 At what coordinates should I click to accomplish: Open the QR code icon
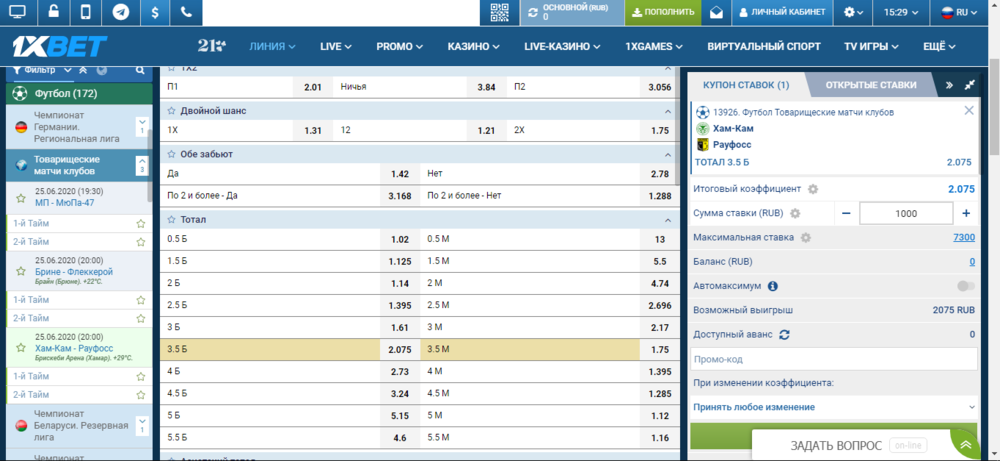(501, 12)
